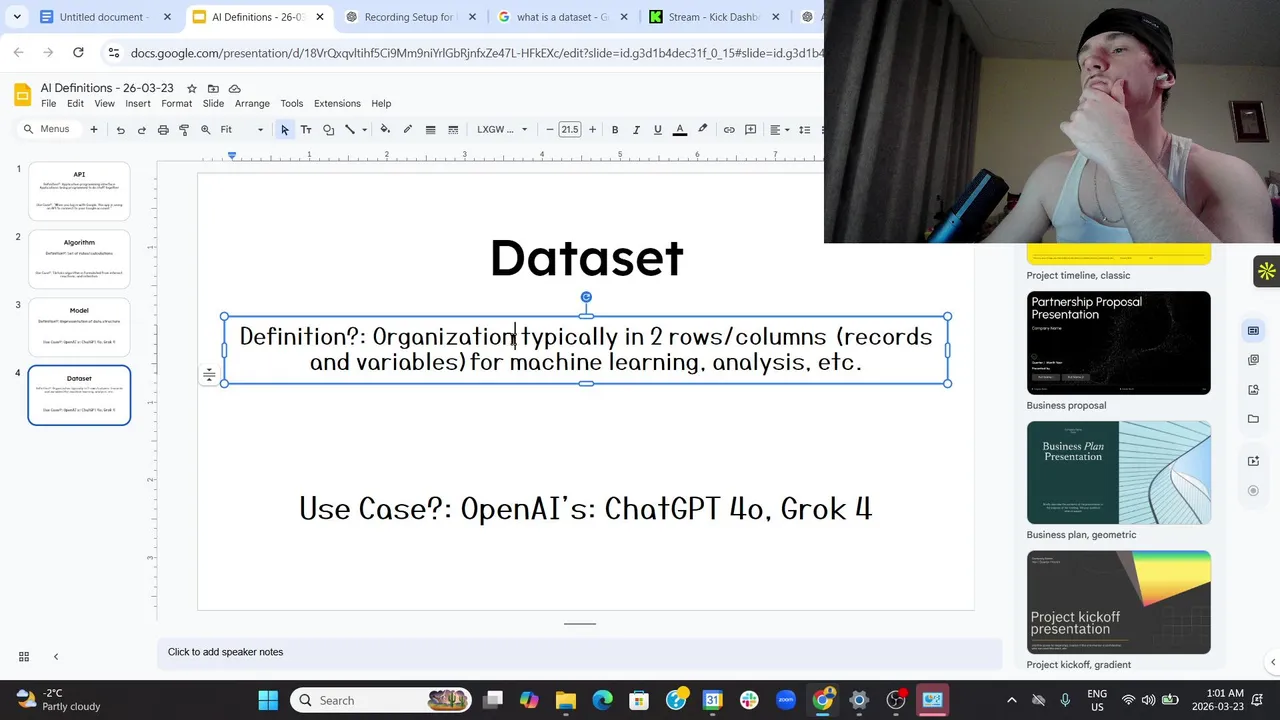Star the AI Definitions presentation

(x=192, y=89)
